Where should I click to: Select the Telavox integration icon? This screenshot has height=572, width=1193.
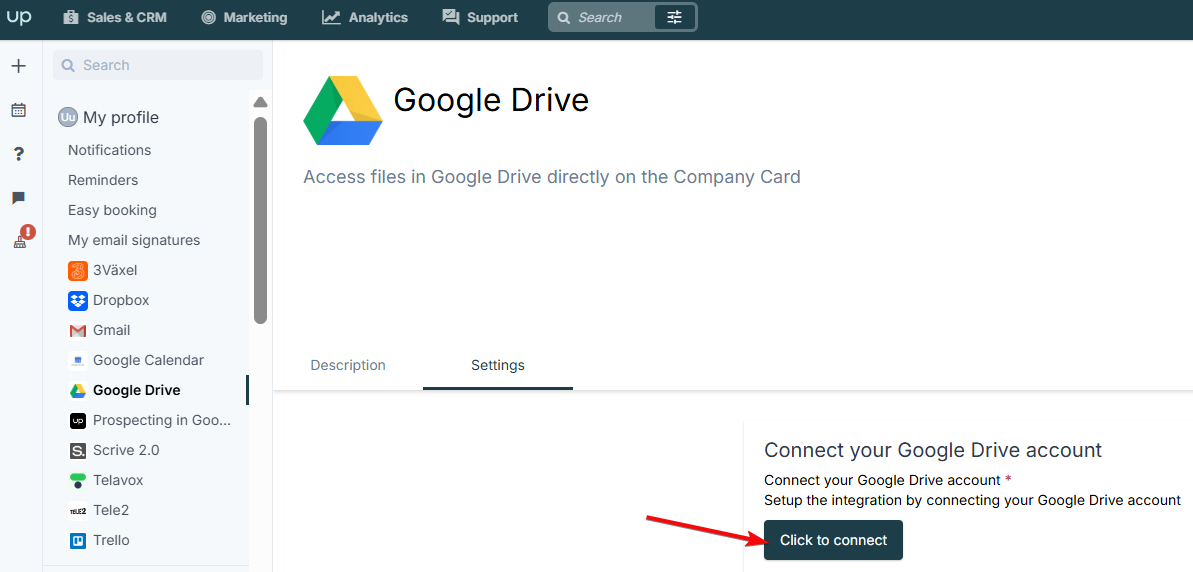[78, 481]
